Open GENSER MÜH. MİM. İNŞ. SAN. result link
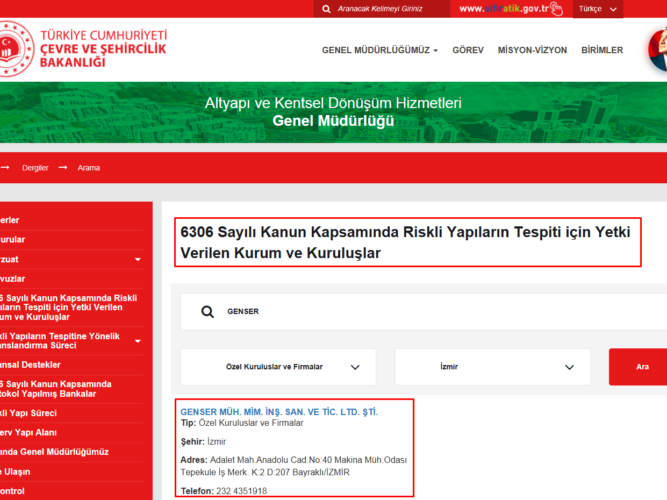This screenshot has height=500, width=667. tap(279, 412)
